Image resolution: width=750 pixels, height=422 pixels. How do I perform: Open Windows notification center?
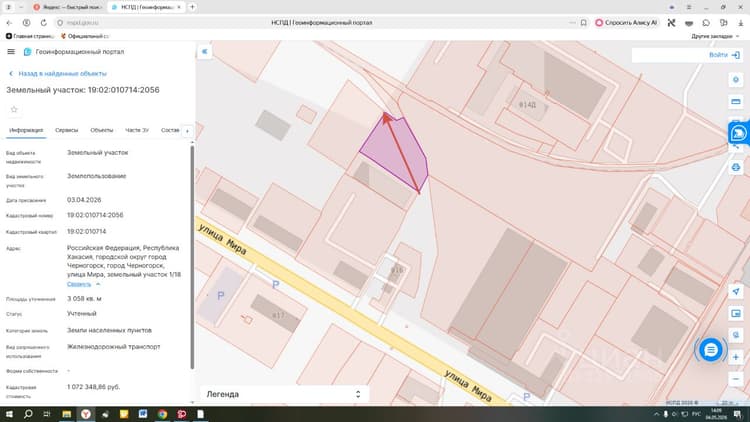[738, 414]
